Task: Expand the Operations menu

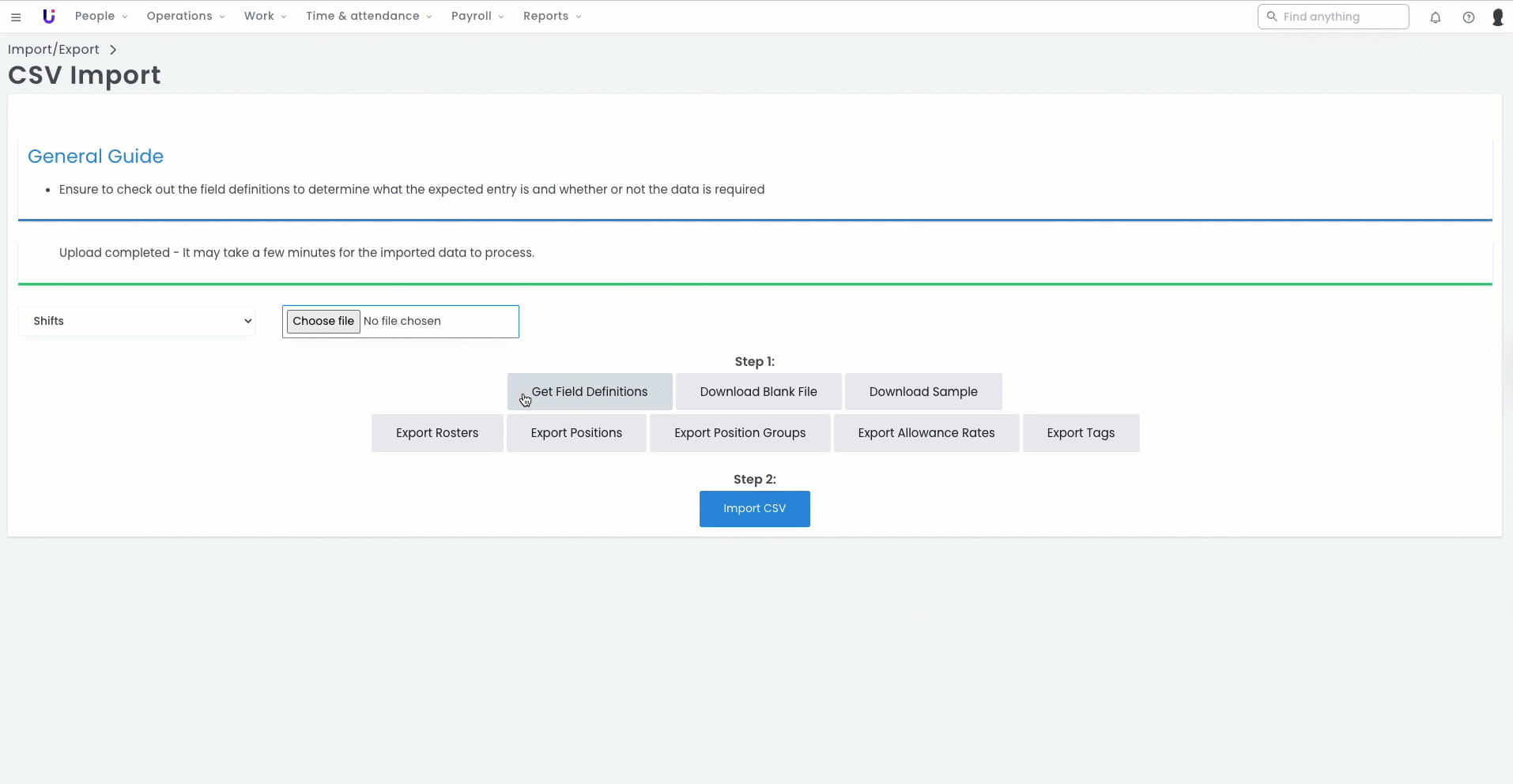Action: click(x=185, y=17)
